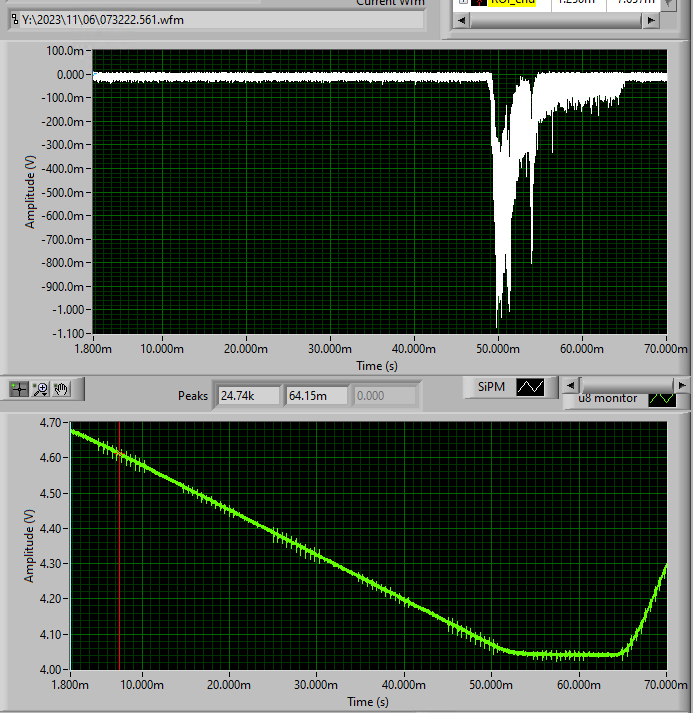
Task: Click the Peaks label
Action: pyautogui.click(x=193, y=396)
